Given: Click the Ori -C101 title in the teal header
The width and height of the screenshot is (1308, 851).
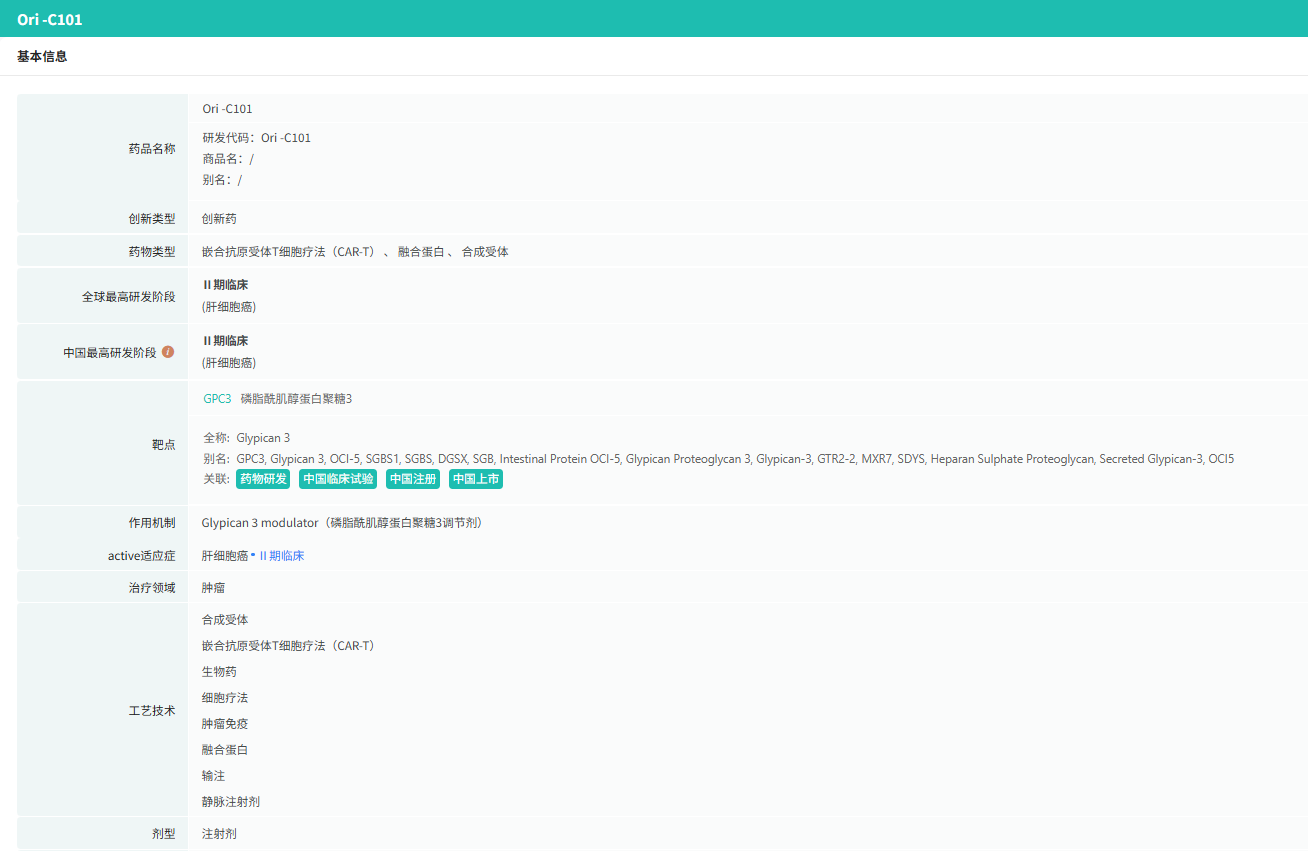Looking at the screenshot, I should [x=50, y=19].
